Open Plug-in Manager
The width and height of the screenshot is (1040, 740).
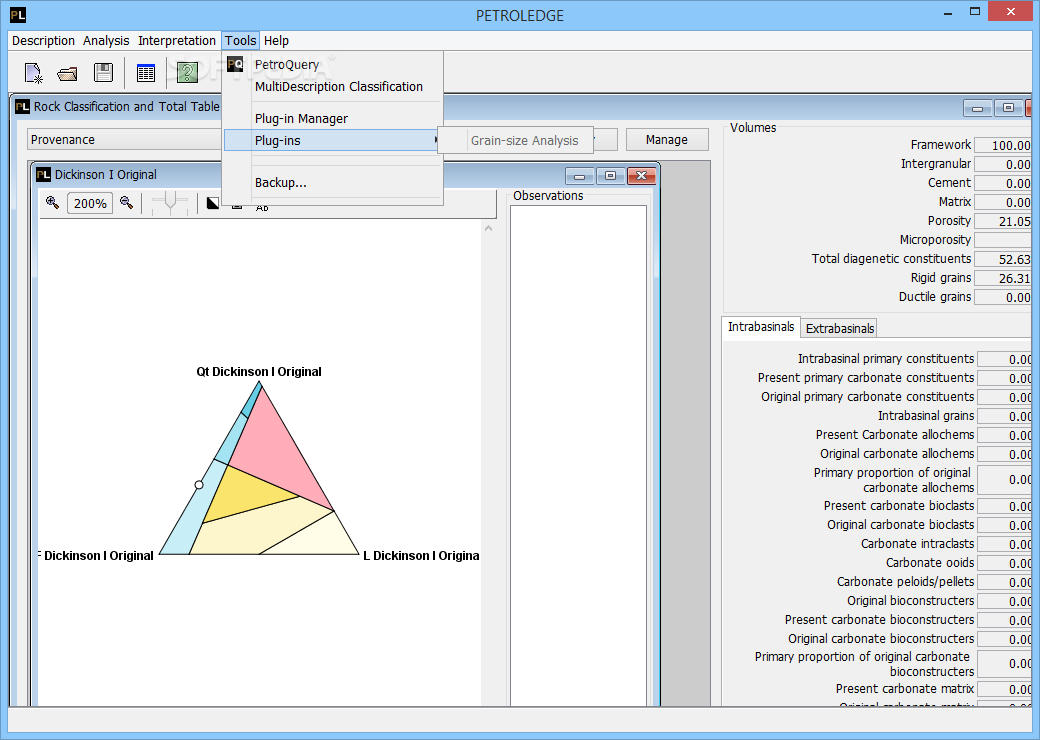(333, 118)
